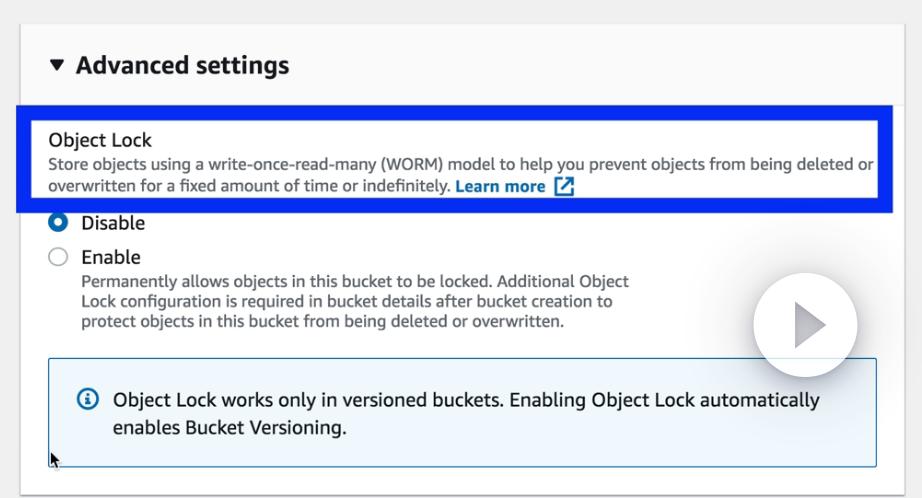This screenshot has height=498, width=922.
Task: Click the Advanced settings heading text
Action: 182,66
